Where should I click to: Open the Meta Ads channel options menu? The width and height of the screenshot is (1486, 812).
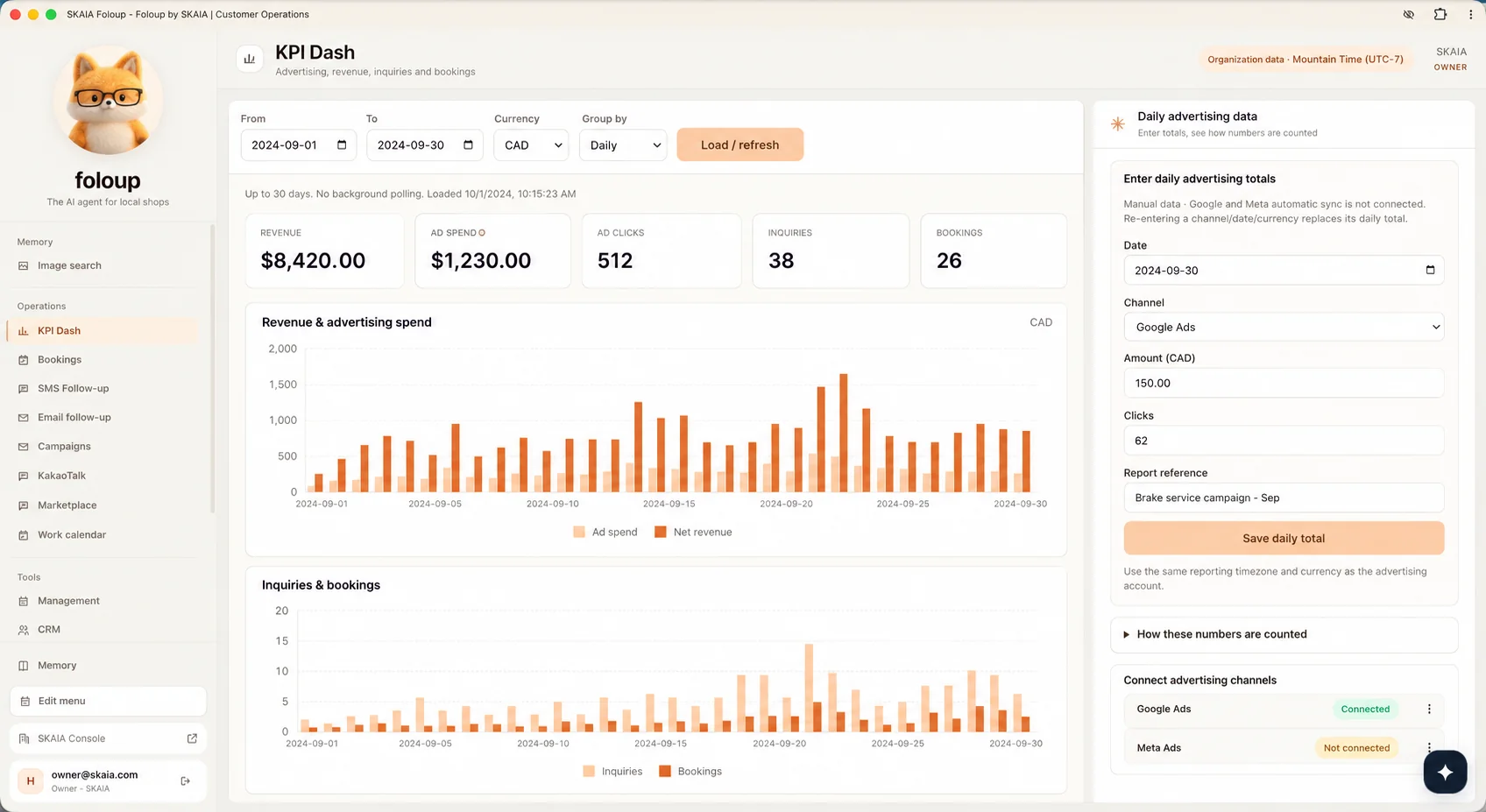coord(1429,748)
